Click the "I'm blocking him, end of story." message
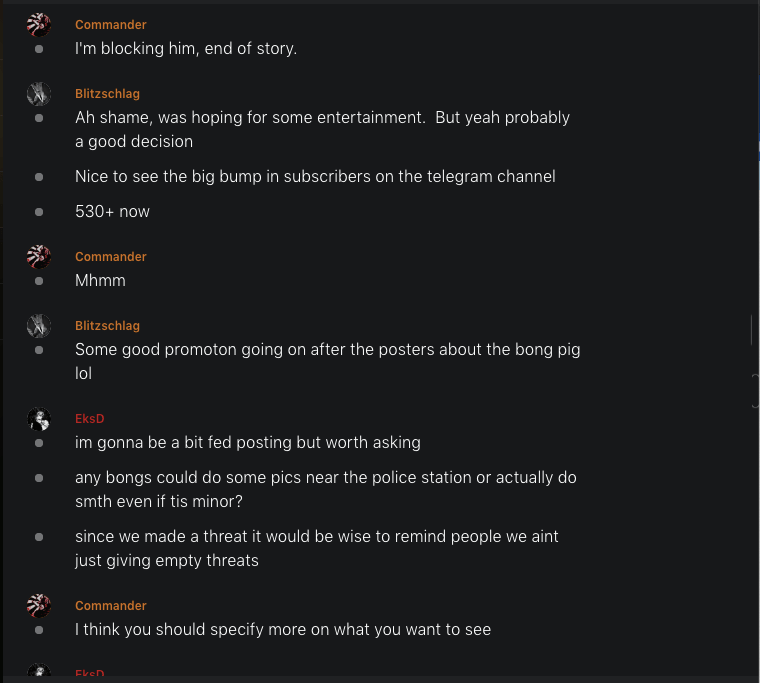Viewport: 760px width, 683px height. click(186, 48)
